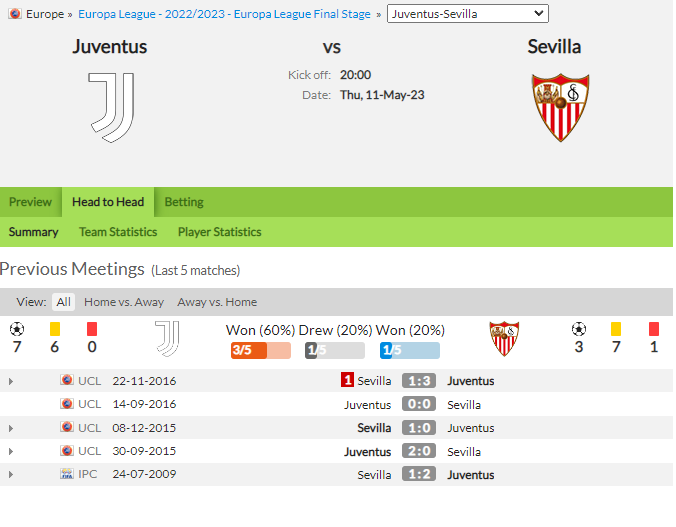Click UCL competition icon for 14-09-2016 match

click(x=67, y=404)
